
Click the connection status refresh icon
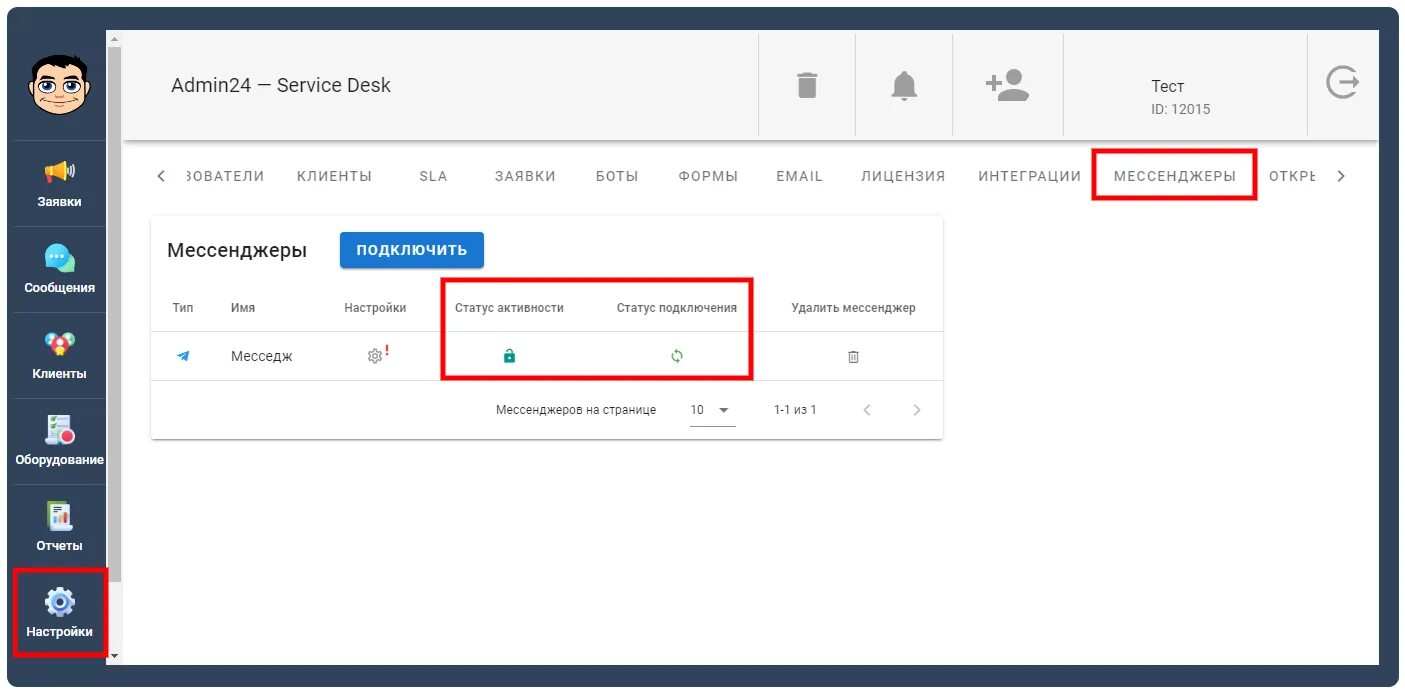(677, 356)
